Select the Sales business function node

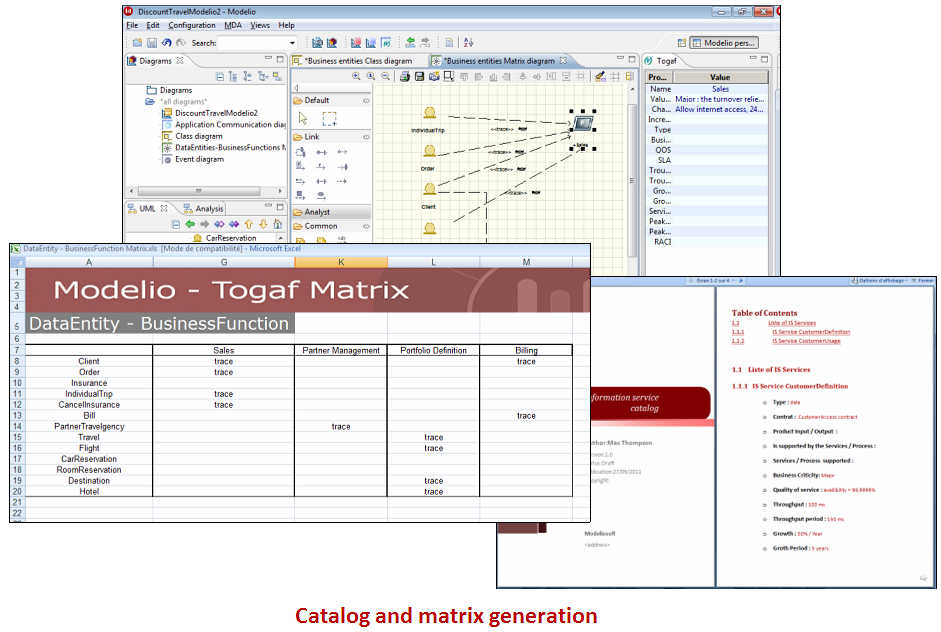(582, 124)
